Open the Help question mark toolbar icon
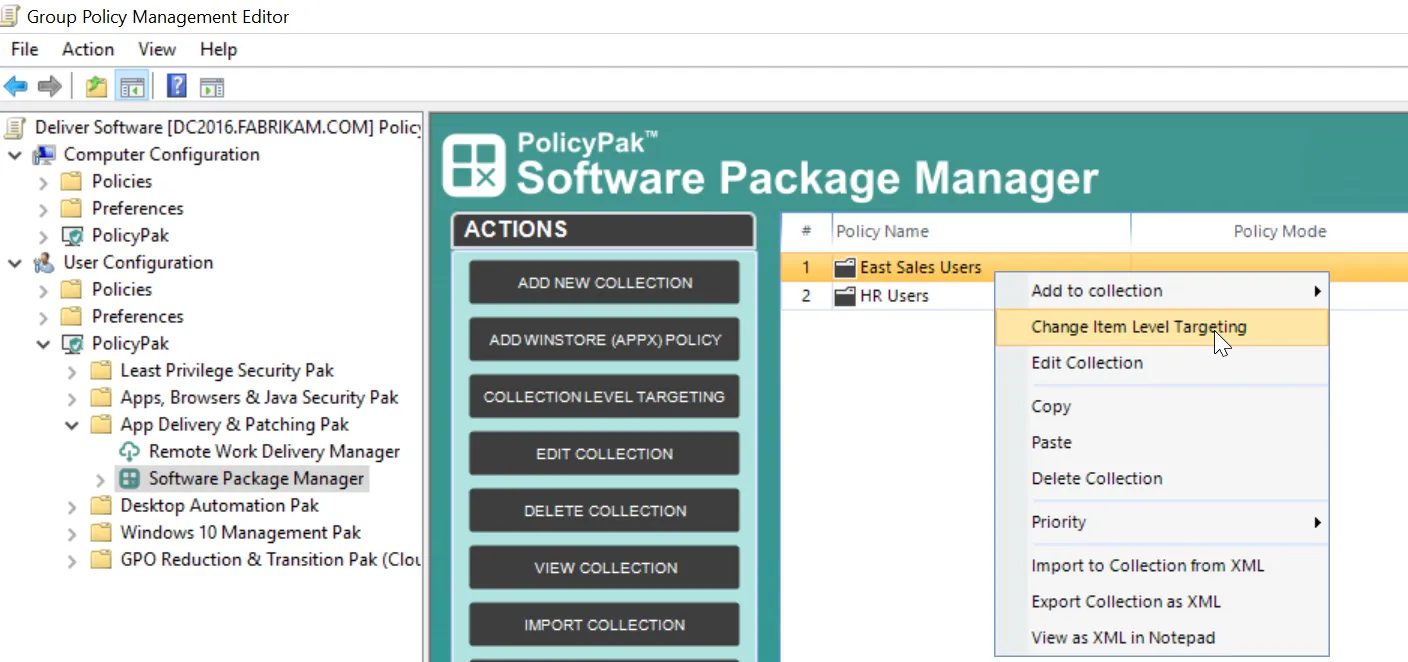Image resolution: width=1408 pixels, height=662 pixels. click(176, 86)
